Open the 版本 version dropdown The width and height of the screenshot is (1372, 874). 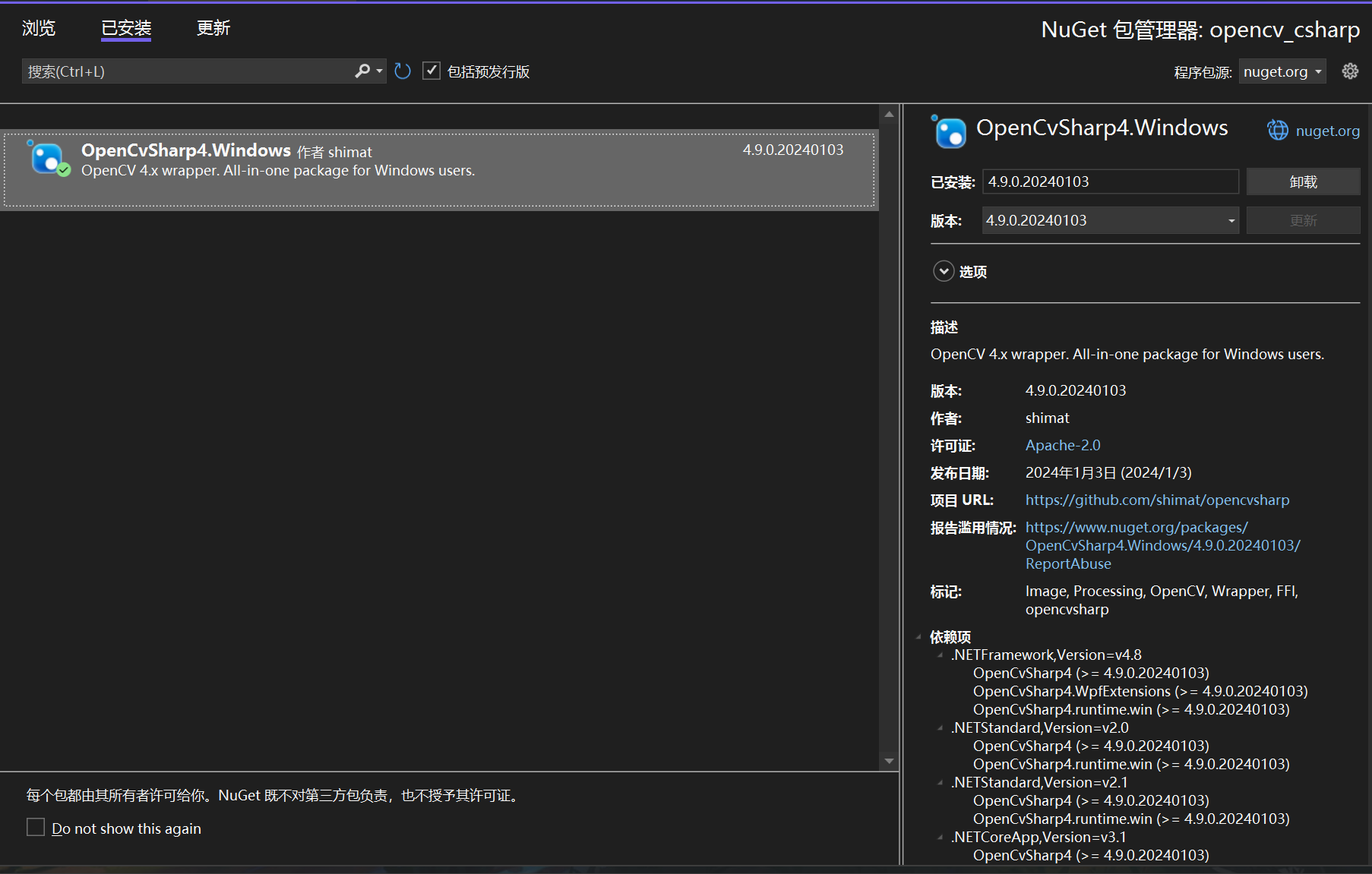click(x=1230, y=220)
